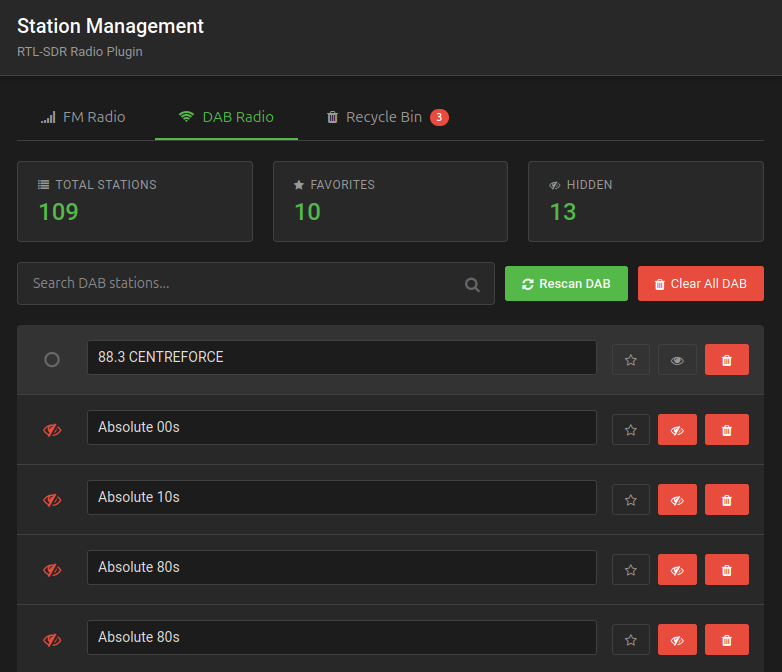Star the Absolute 10s station

pyautogui.click(x=630, y=500)
